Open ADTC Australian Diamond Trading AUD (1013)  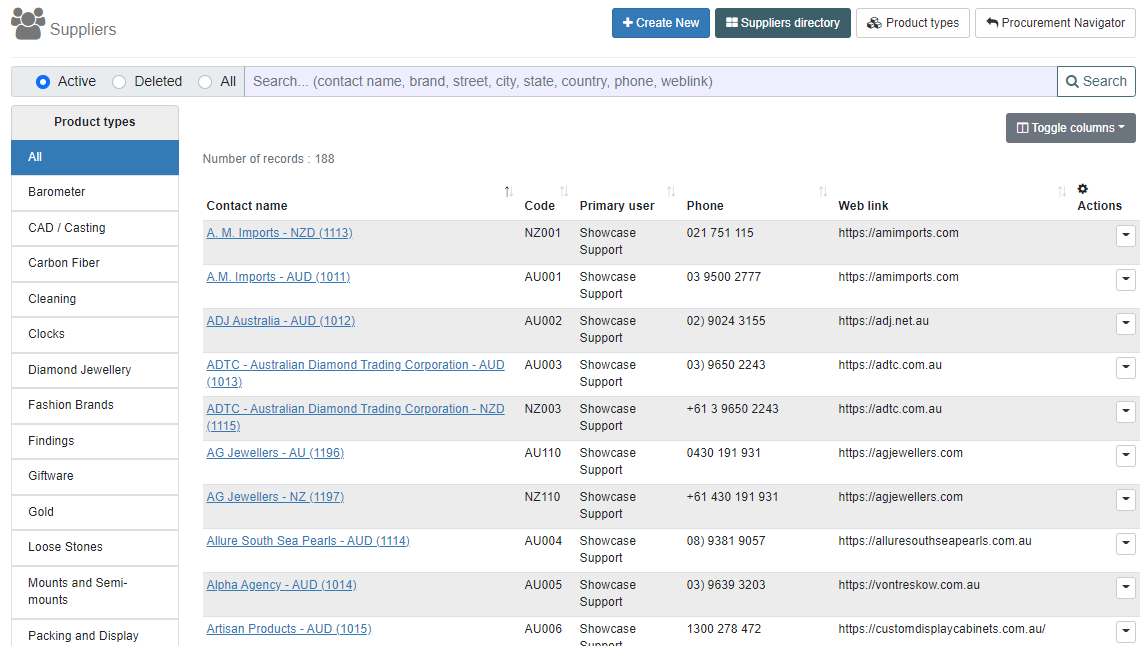356,373
